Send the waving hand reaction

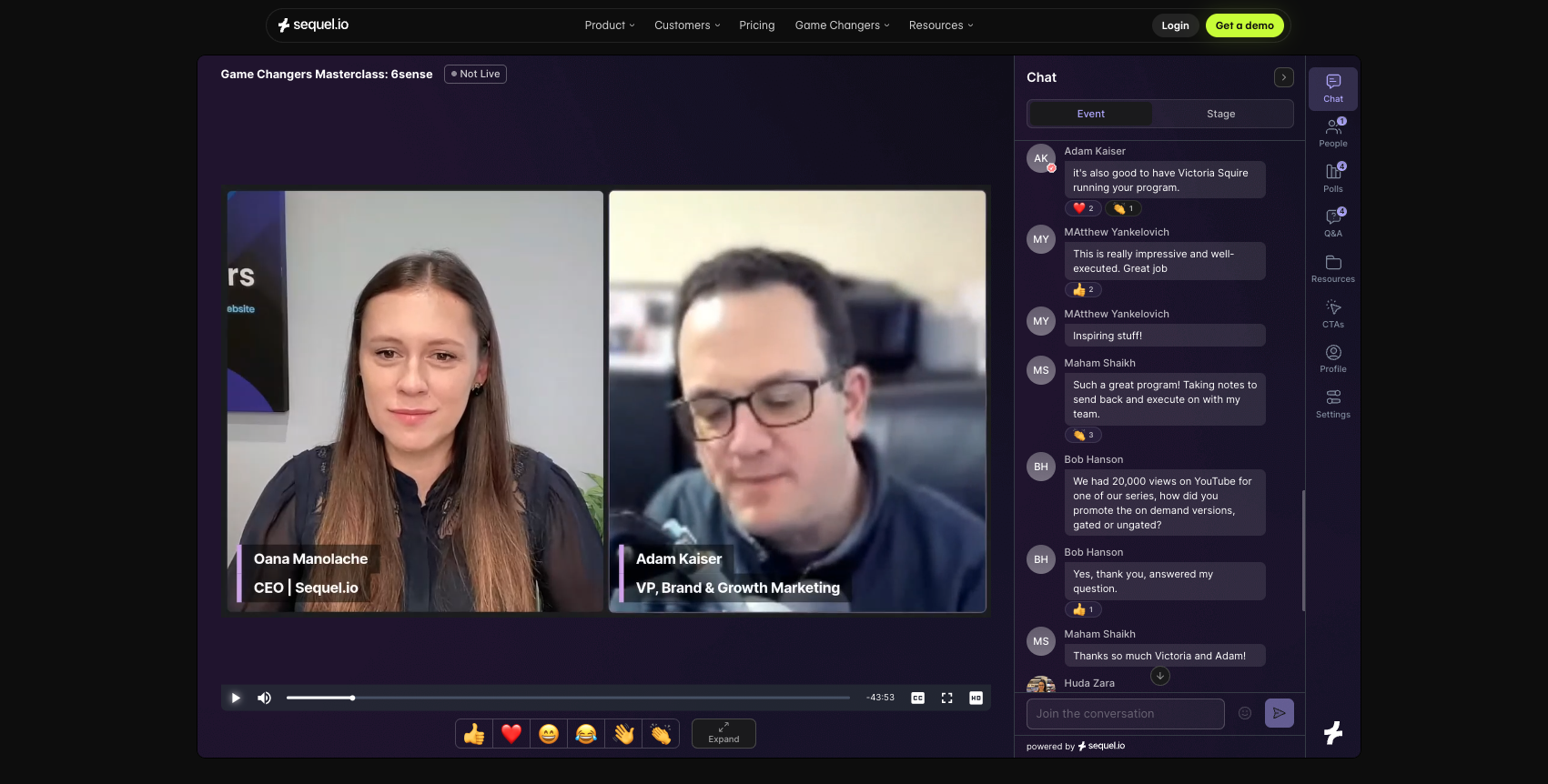[623, 733]
